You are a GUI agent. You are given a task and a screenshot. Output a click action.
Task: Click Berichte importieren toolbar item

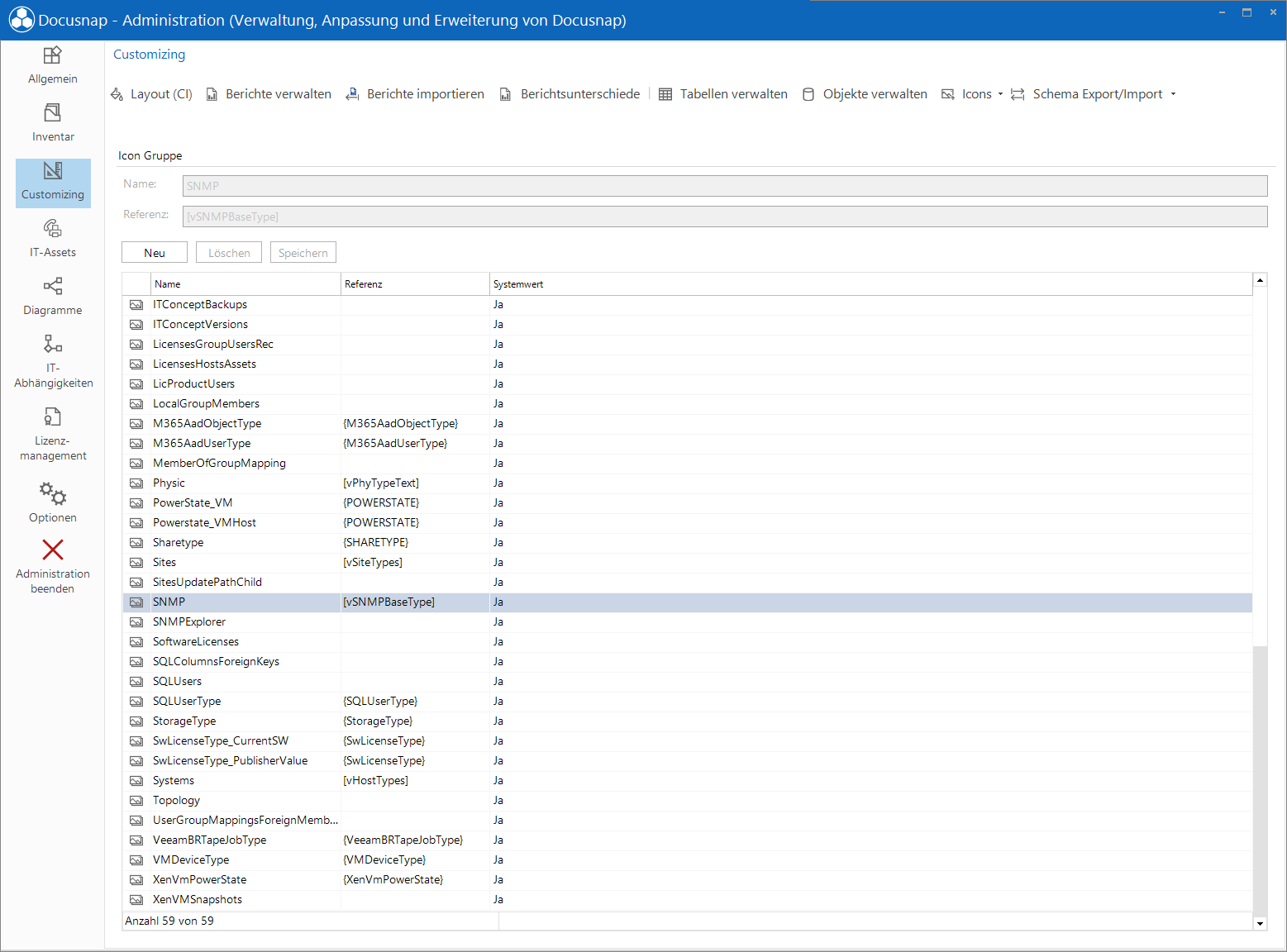(x=415, y=94)
